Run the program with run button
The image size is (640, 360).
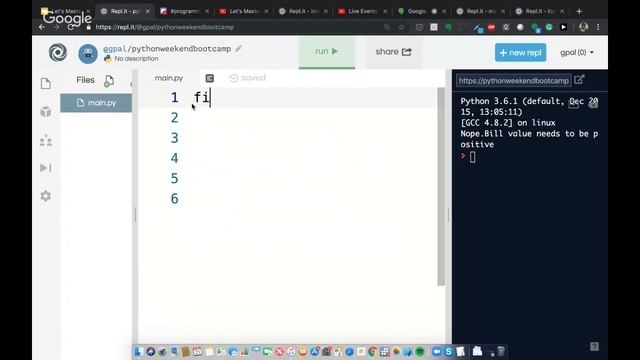[327, 52]
